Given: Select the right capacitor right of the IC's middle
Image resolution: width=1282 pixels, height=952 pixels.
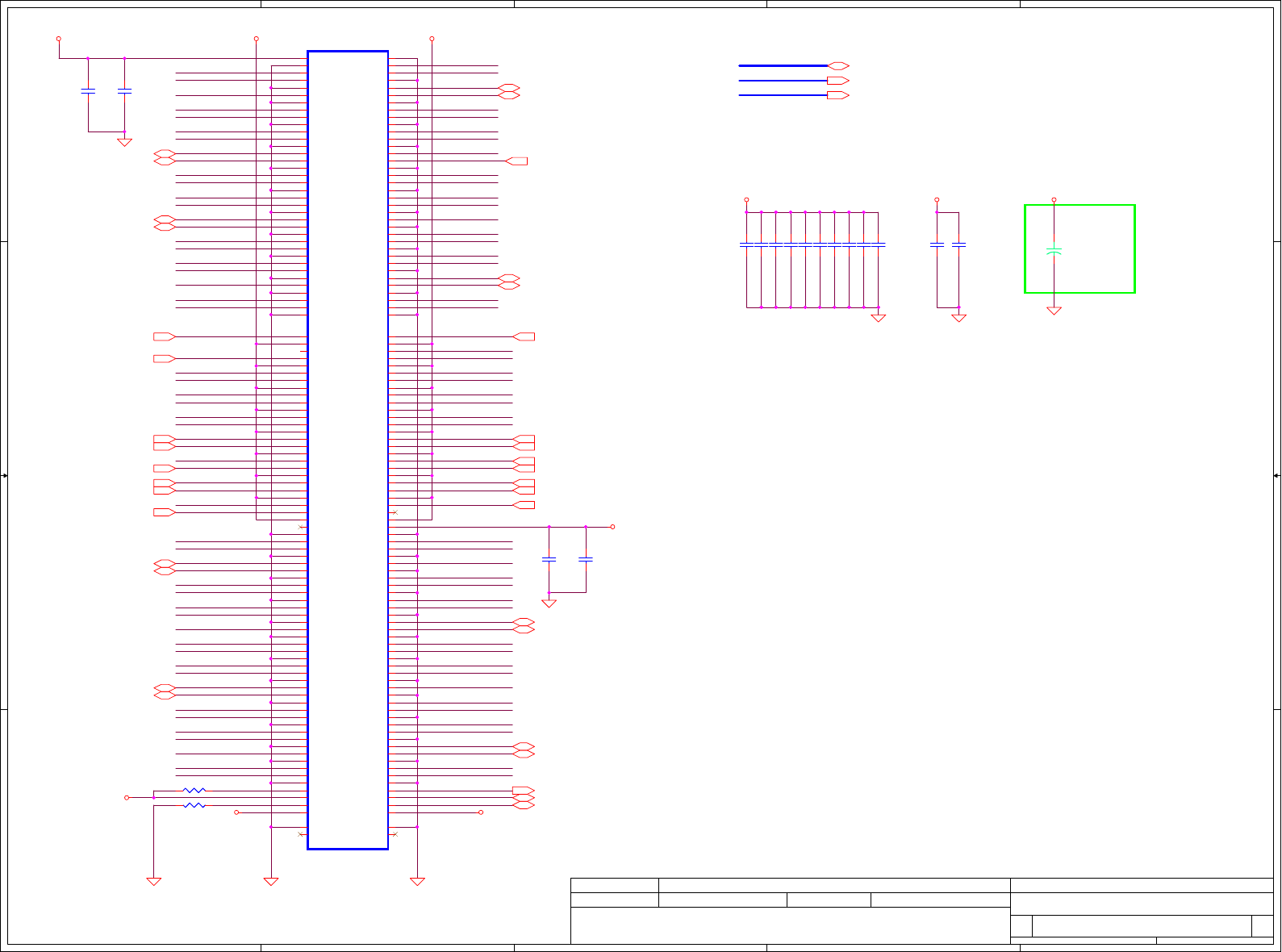Looking at the screenshot, I should click(586, 559).
